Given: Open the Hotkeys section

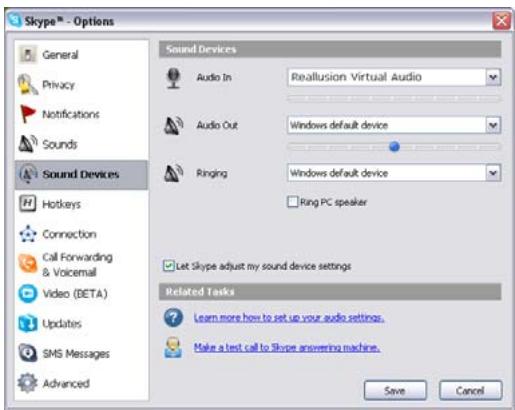Looking at the screenshot, I should click(x=81, y=204).
